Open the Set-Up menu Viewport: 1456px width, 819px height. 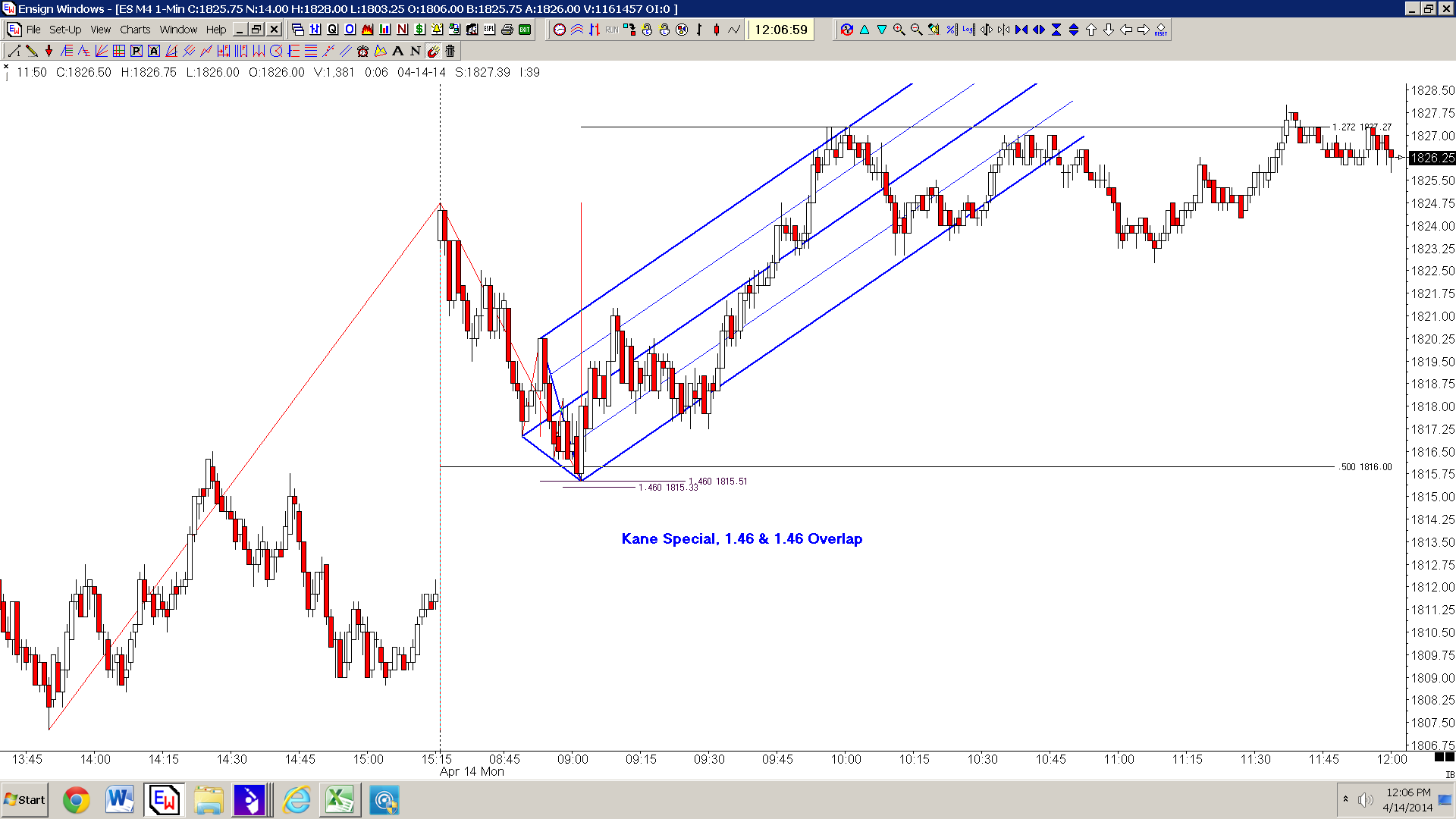point(65,30)
